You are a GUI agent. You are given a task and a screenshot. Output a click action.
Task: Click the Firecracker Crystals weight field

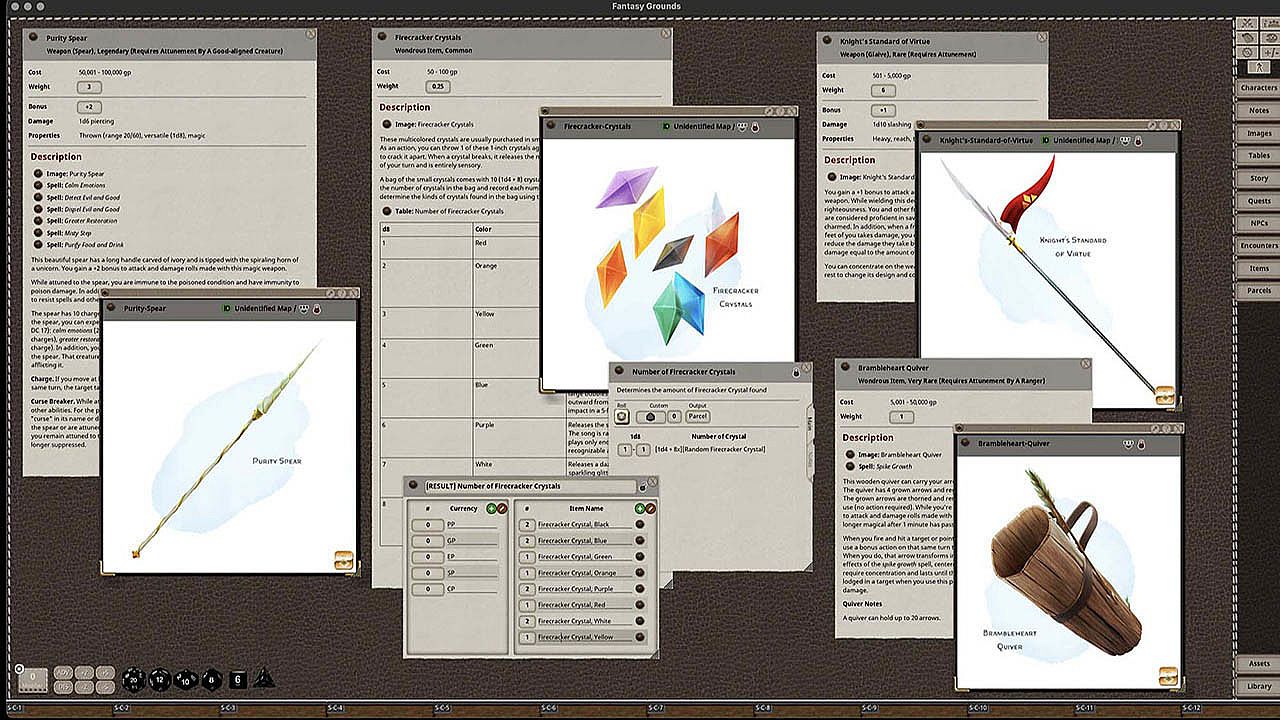(438, 86)
